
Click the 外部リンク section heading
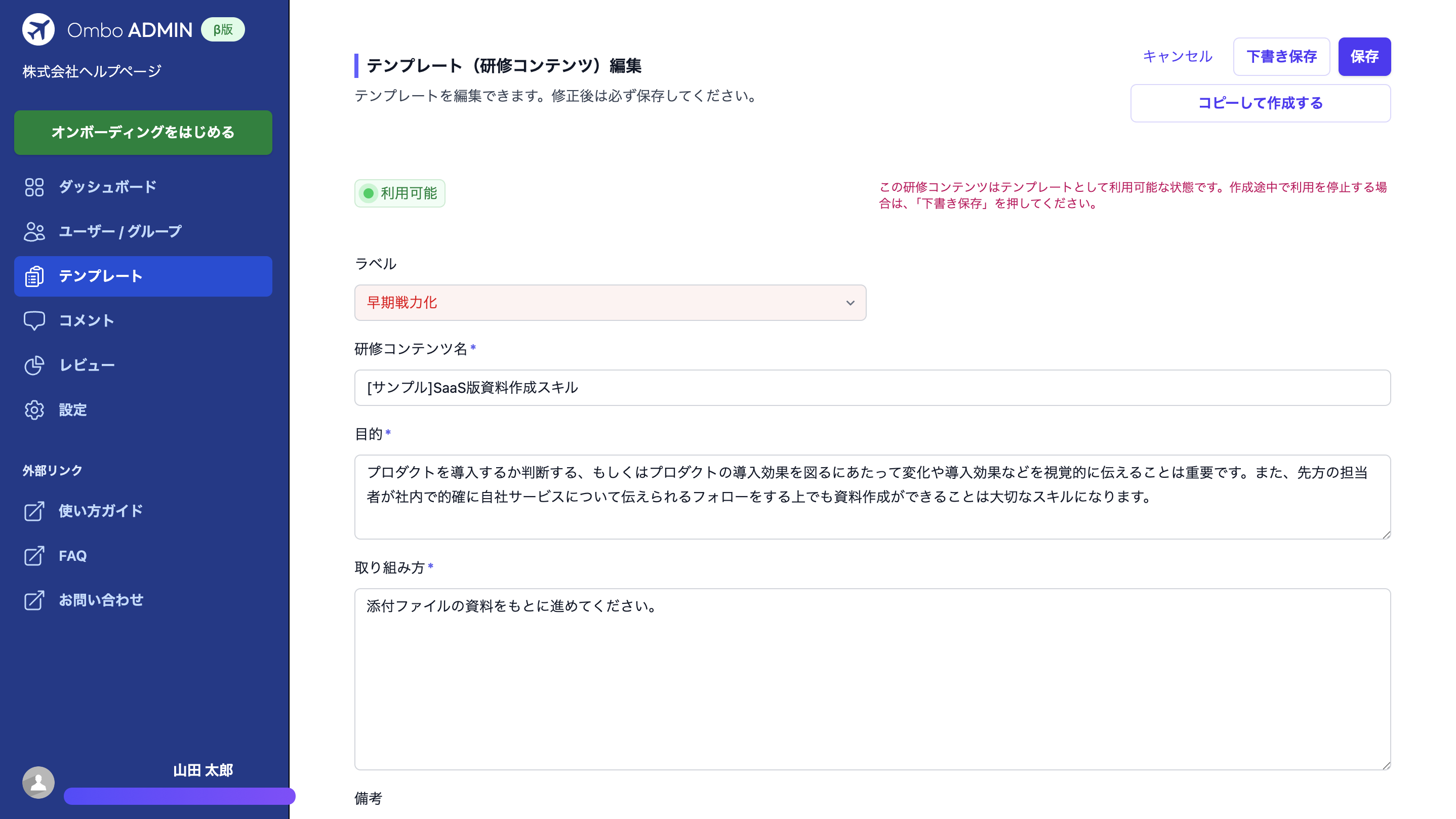pos(52,470)
